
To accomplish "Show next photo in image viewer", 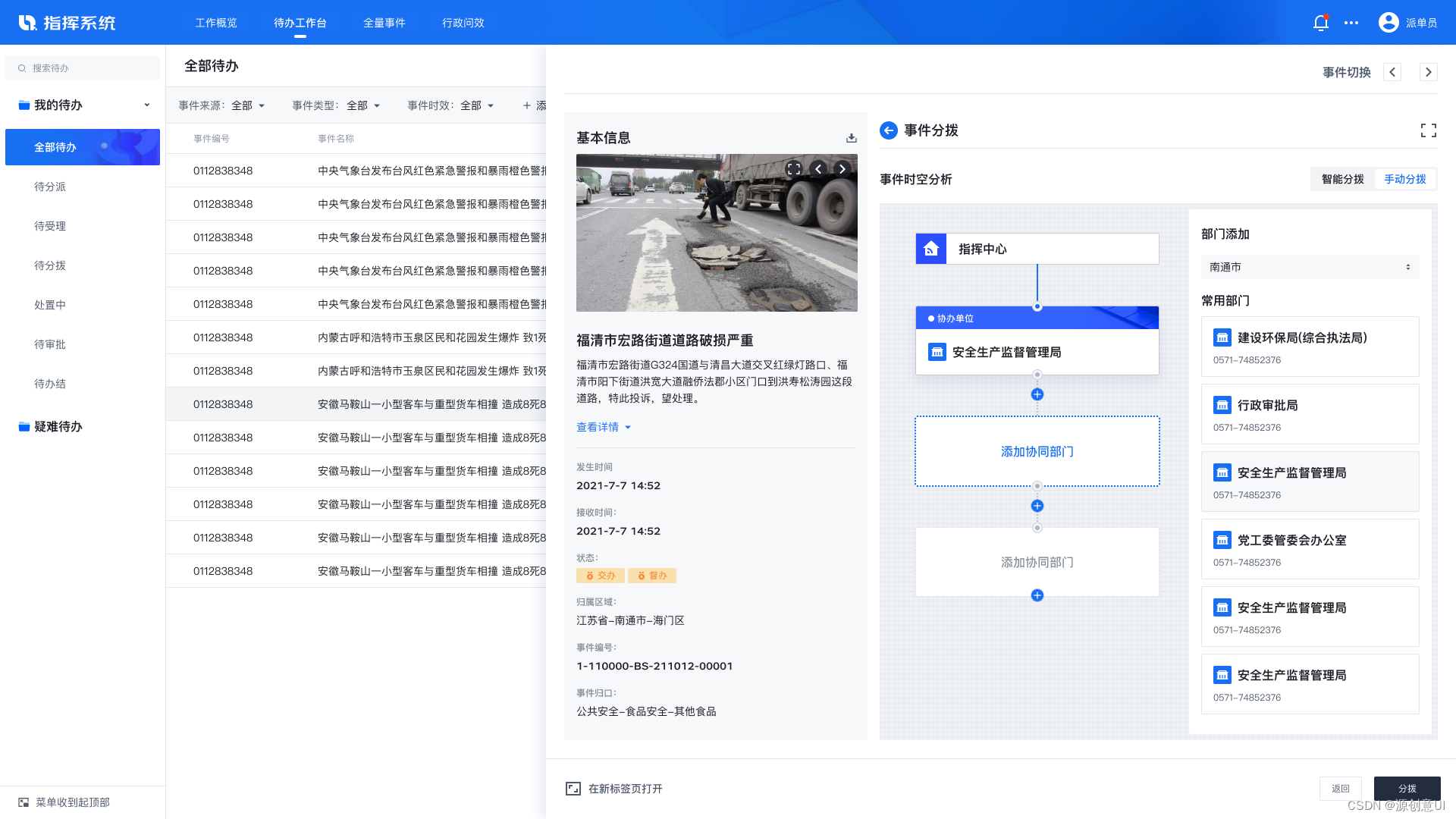I will (842, 169).
